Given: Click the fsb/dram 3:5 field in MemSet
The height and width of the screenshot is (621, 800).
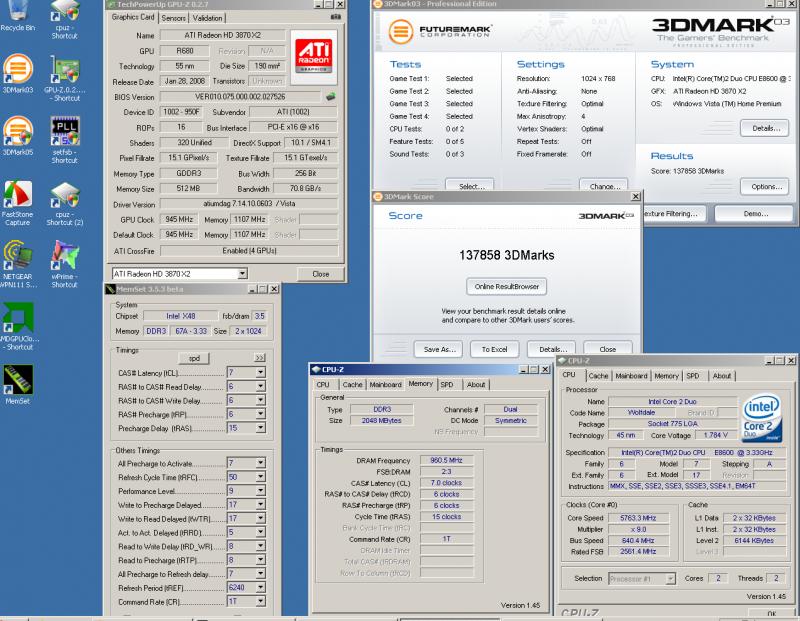Looking at the screenshot, I should pos(260,316).
